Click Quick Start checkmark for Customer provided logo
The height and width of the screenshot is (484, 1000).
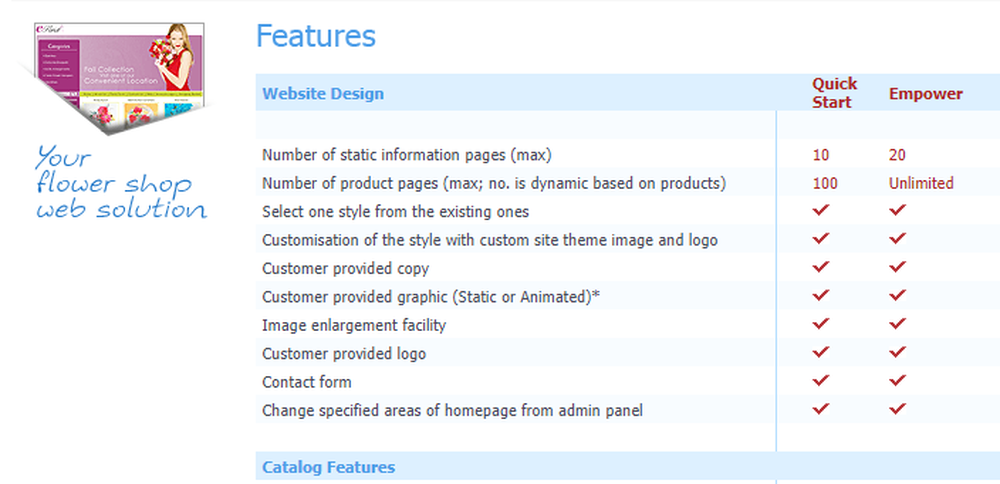pos(821,352)
